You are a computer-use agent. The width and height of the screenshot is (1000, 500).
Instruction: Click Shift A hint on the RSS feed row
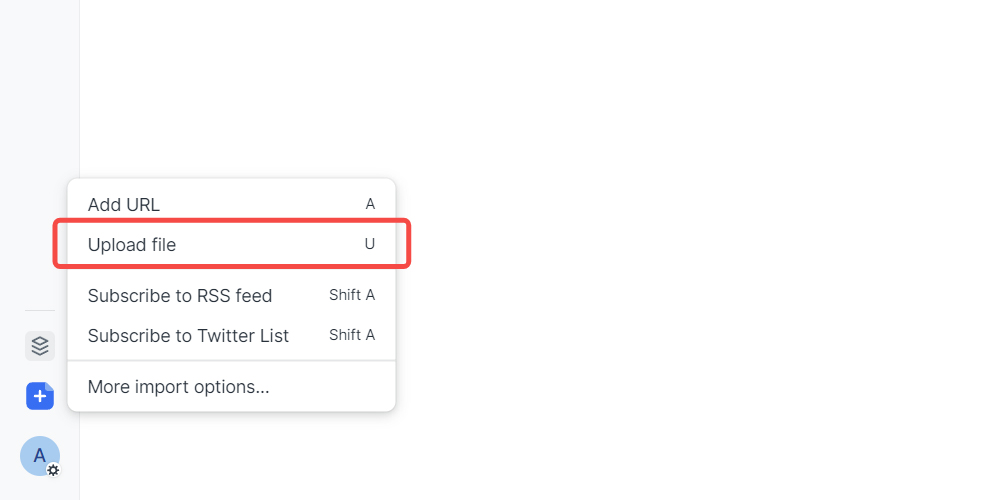[x=352, y=295]
